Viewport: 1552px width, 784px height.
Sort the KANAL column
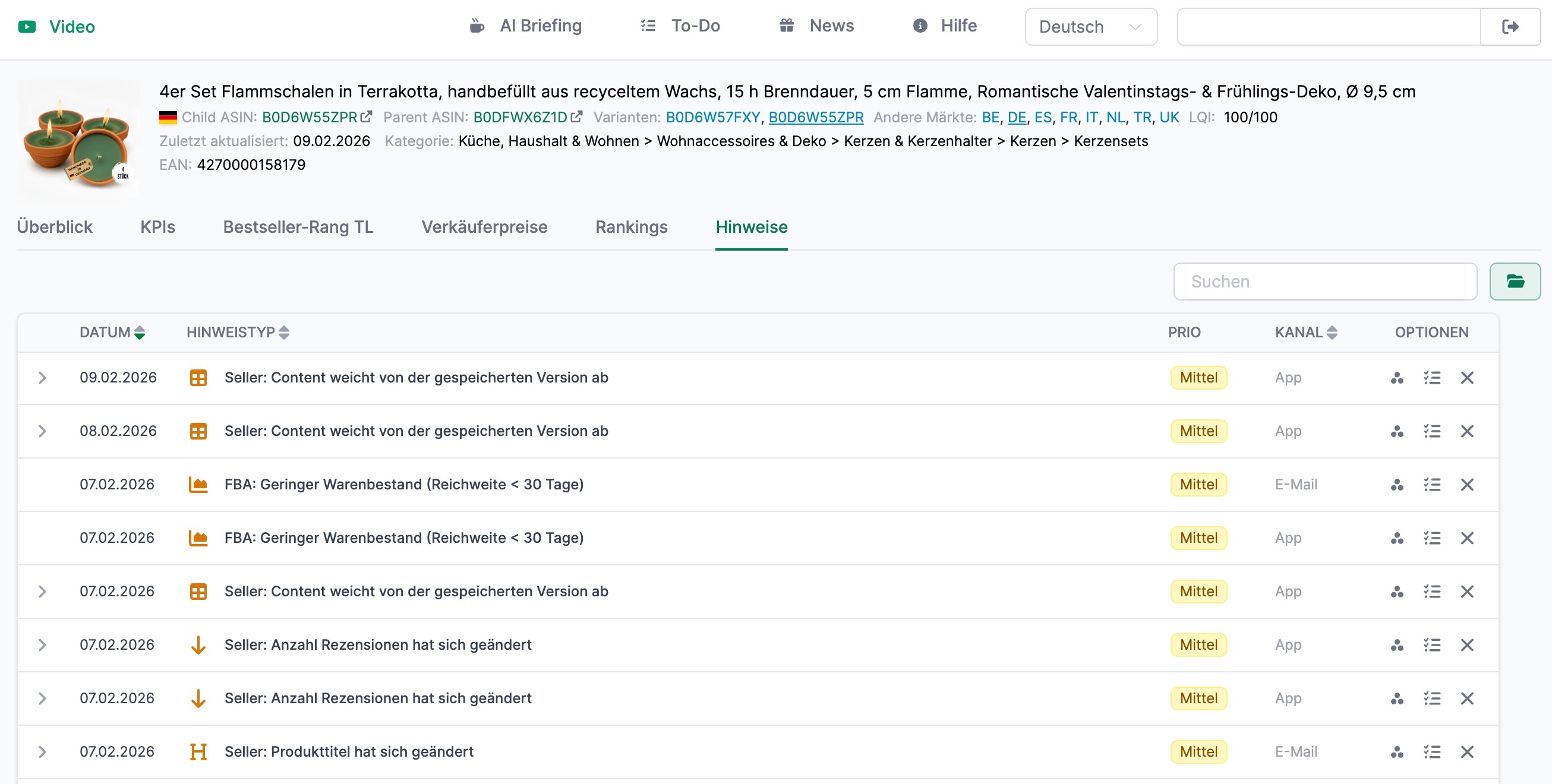click(1331, 332)
